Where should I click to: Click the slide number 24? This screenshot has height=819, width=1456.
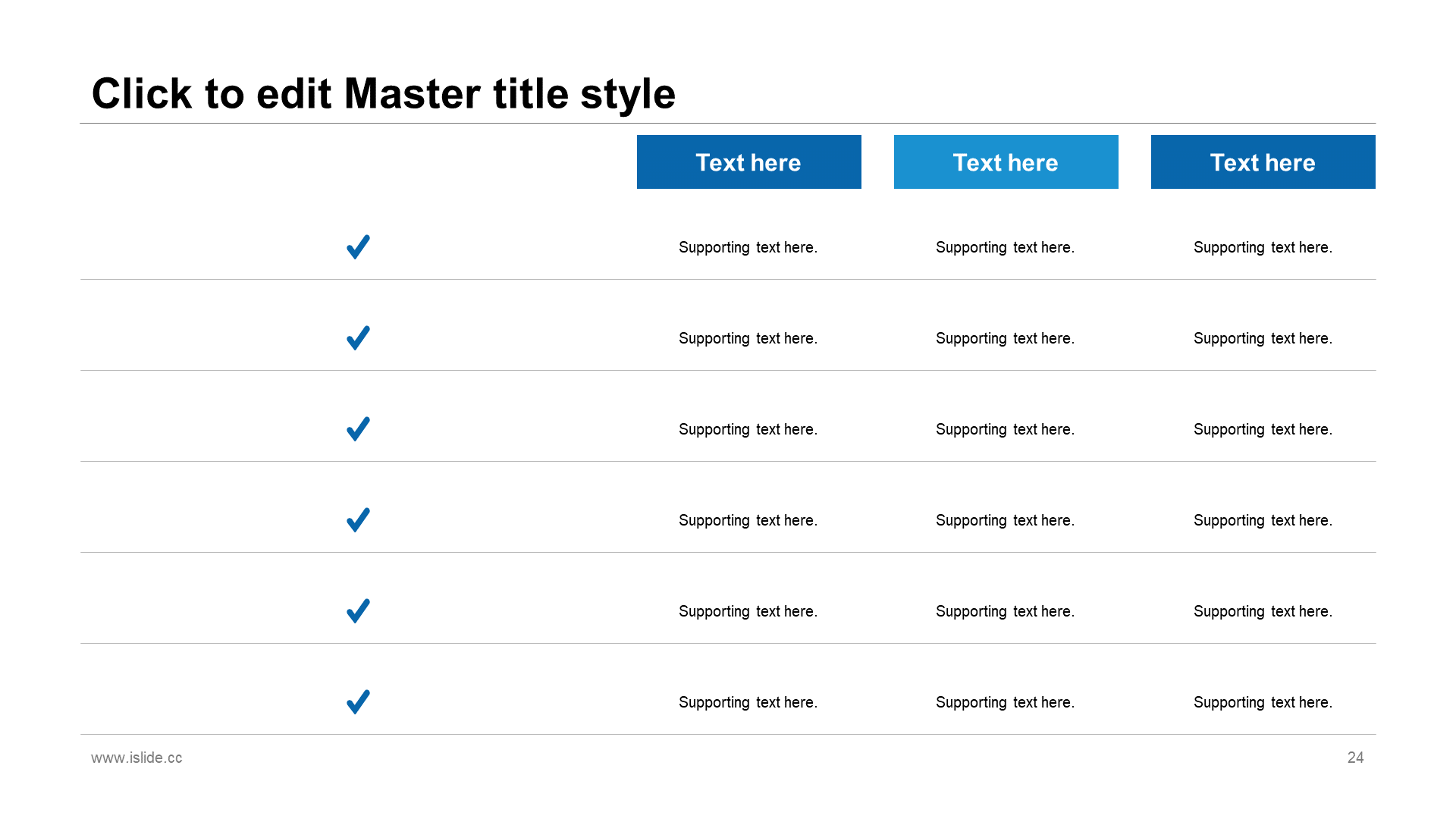click(1355, 758)
